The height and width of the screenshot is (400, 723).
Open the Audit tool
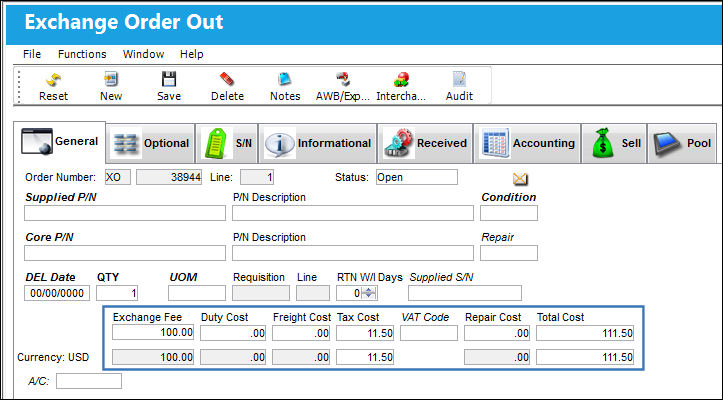pyautogui.click(x=459, y=86)
